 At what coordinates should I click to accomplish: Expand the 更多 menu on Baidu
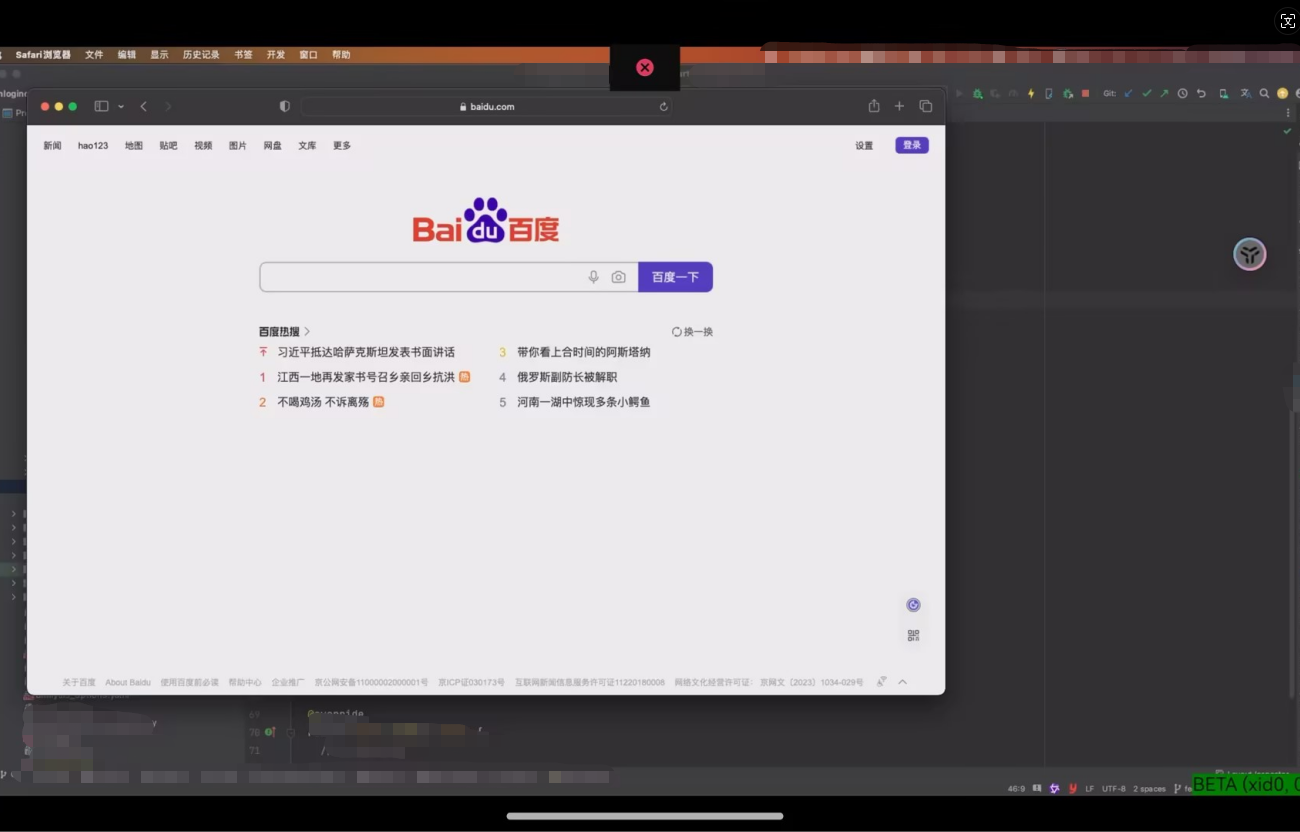(342, 146)
